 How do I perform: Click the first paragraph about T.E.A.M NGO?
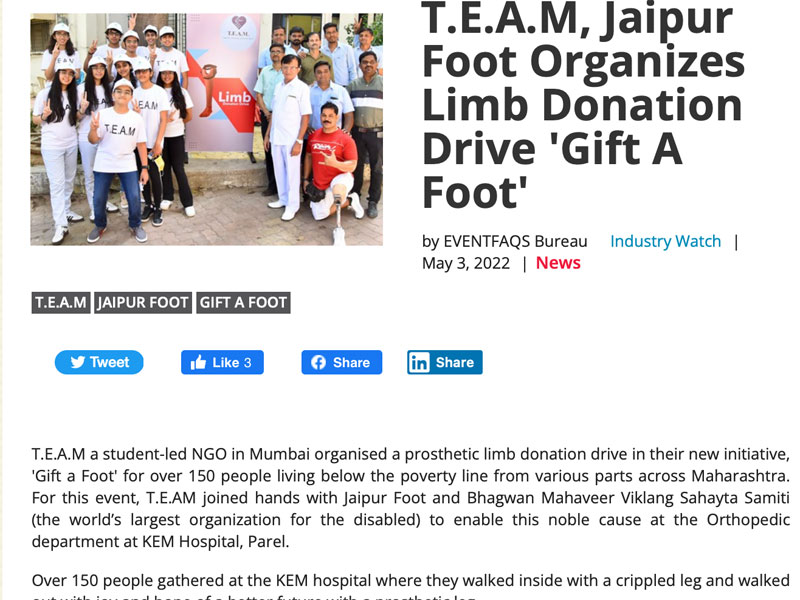point(411,497)
